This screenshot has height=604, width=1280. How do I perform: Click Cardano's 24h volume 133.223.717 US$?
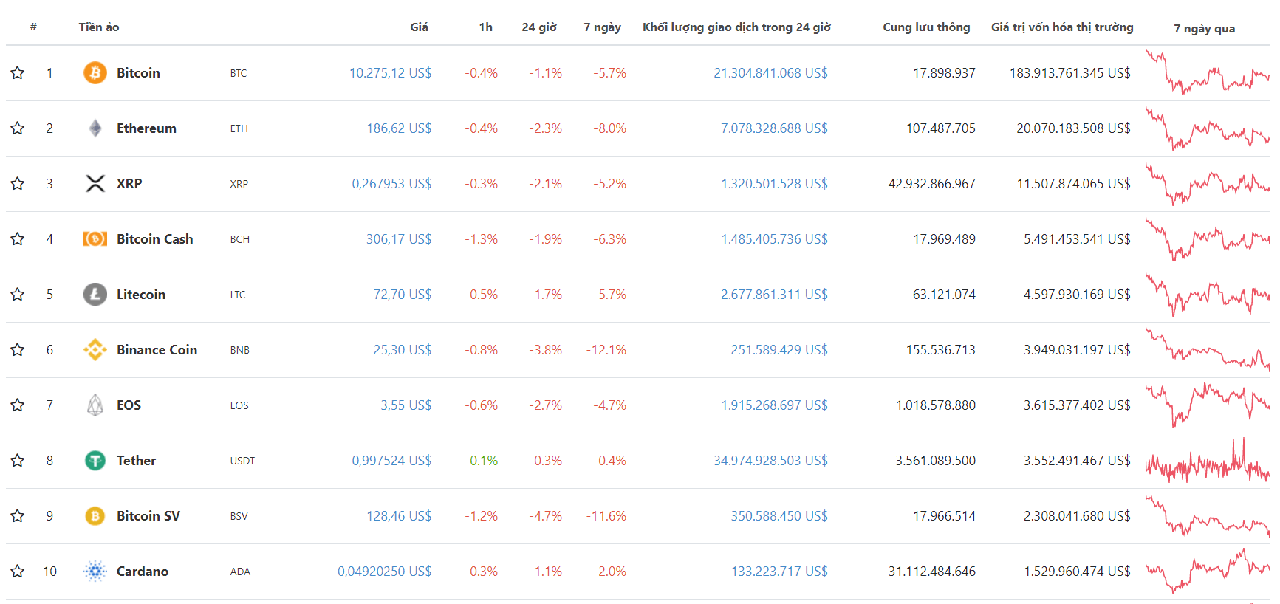(780, 571)
